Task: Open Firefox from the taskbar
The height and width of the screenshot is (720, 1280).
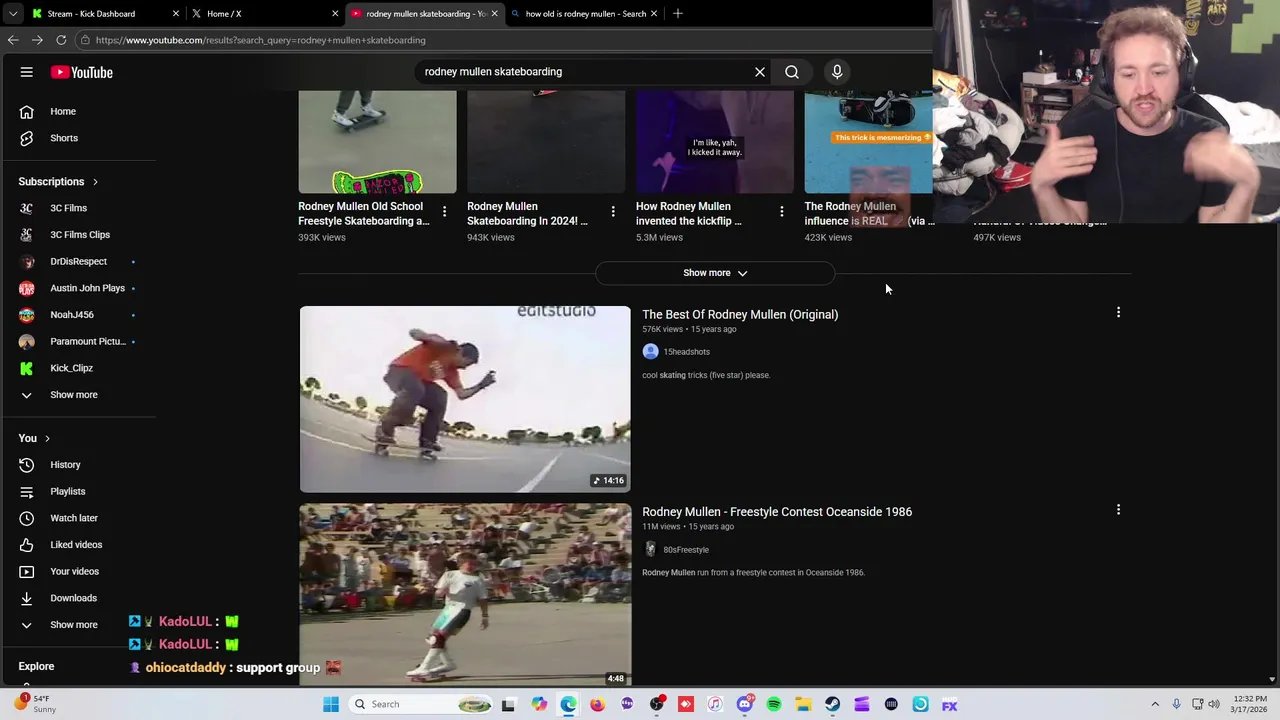Action: pos(597,704)
